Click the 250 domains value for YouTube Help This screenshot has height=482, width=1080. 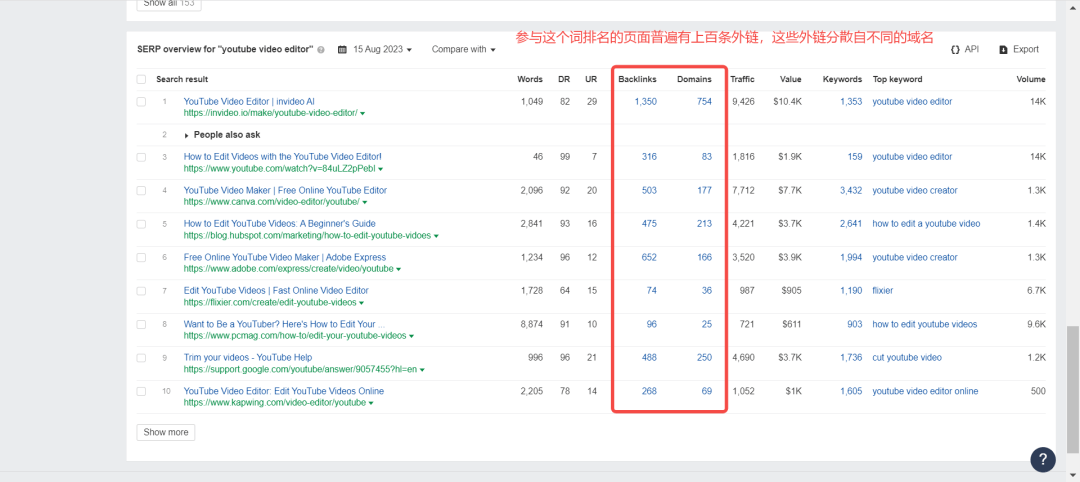(704, 358)
